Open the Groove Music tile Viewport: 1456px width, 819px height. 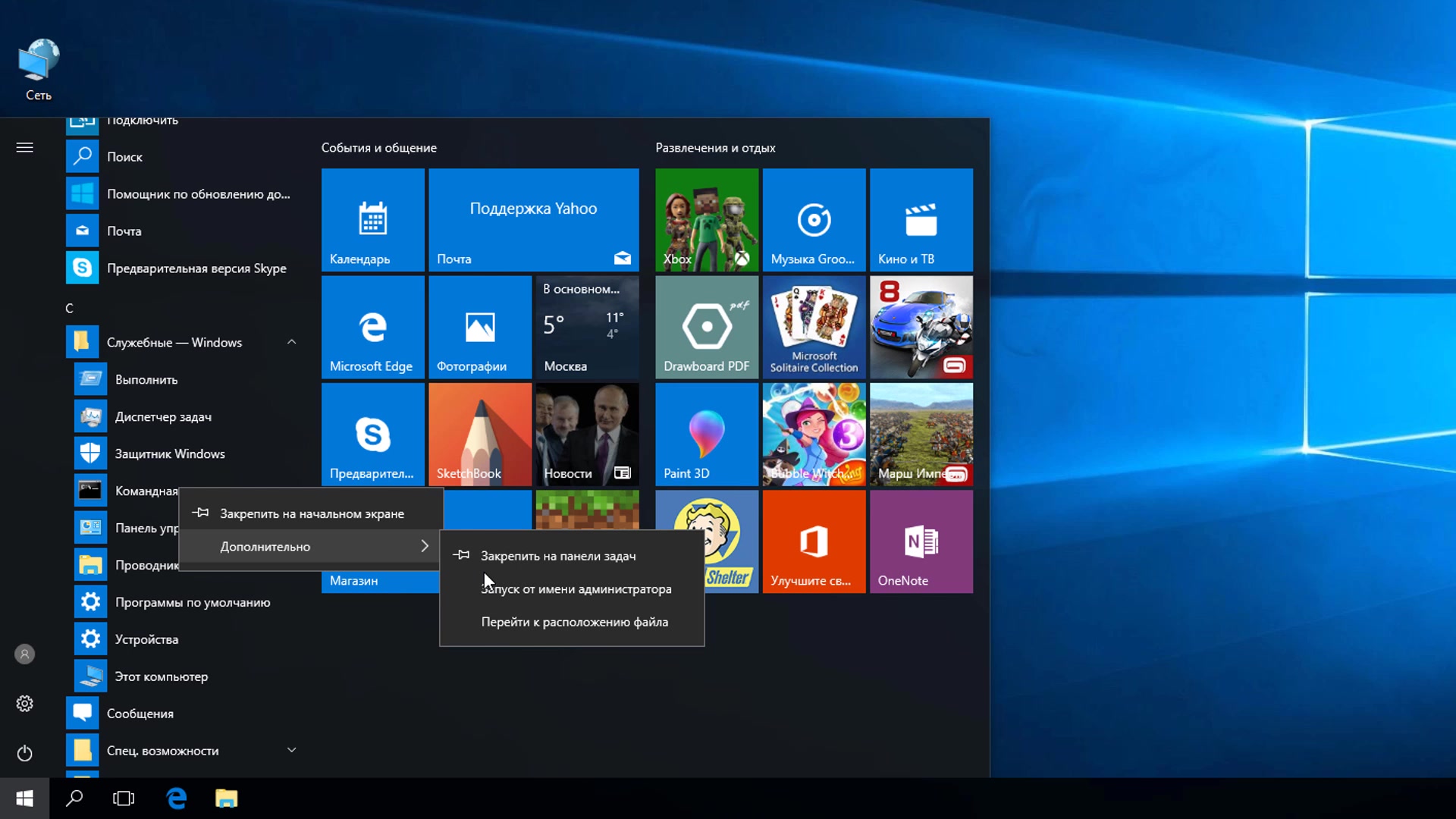814,220
